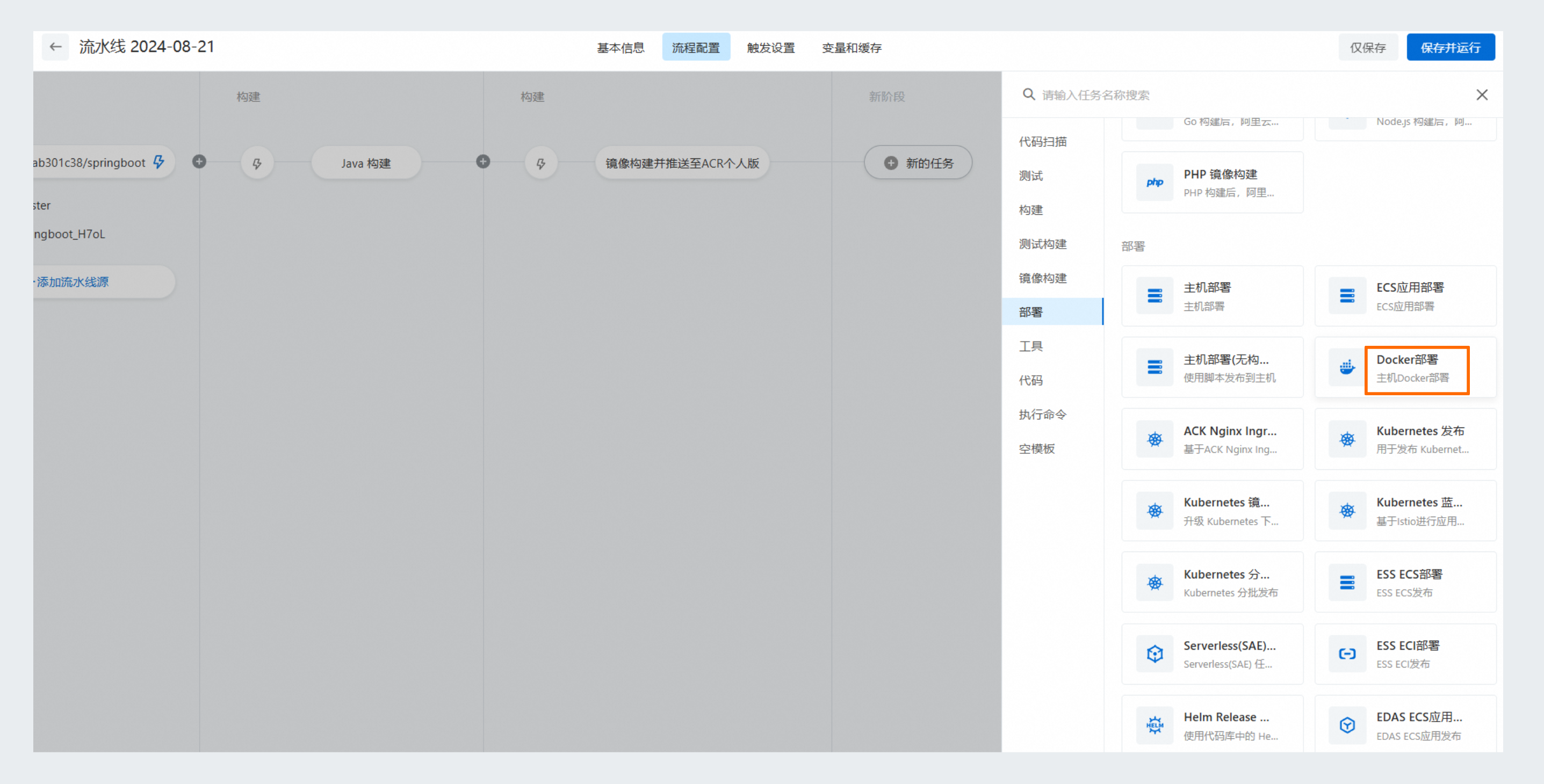Click the back arrow next to 流水线 2024-08-21
Image resolution: width=1544 pixels, height=784 pixels.
coord(55,47)
